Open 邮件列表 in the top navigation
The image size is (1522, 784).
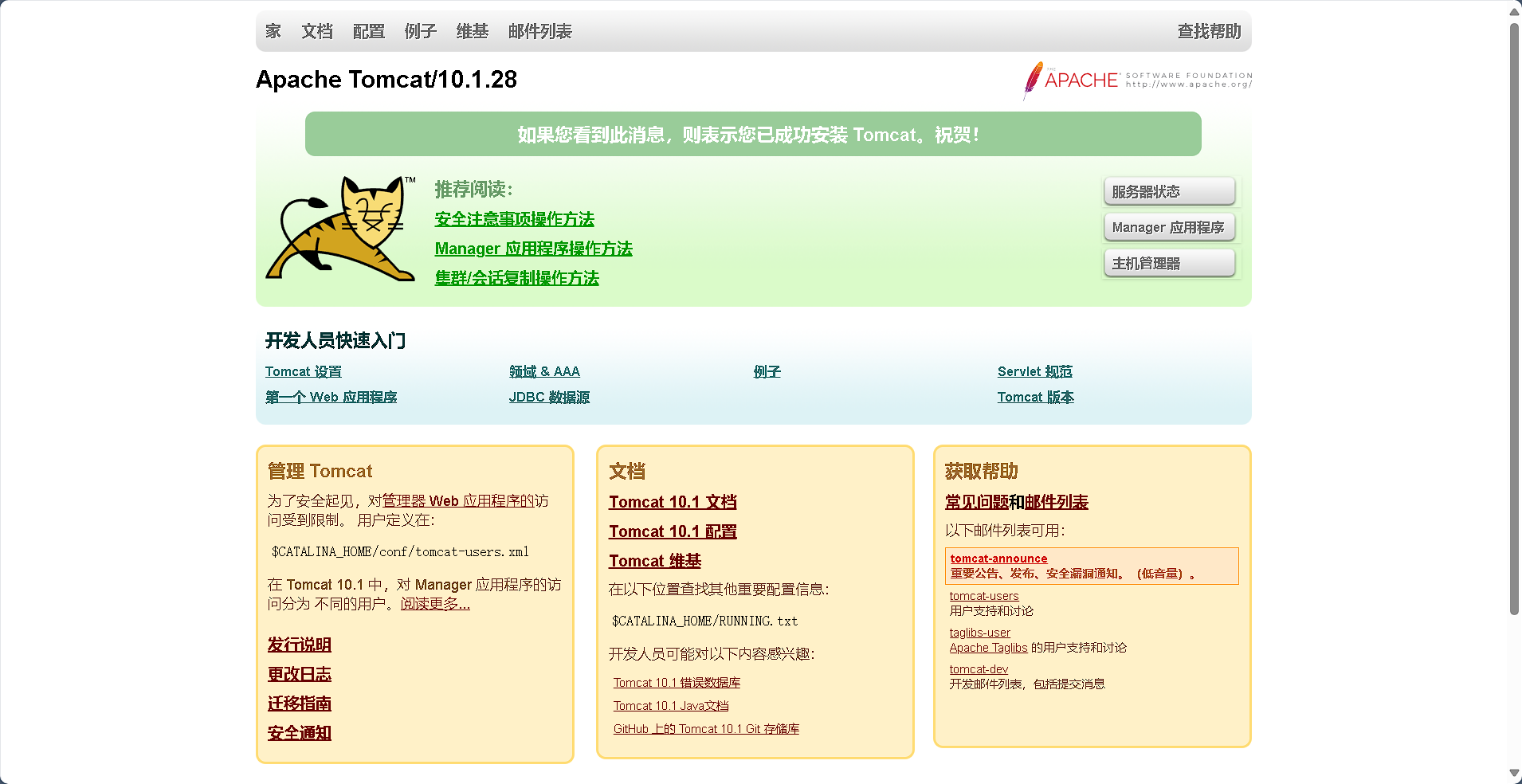pos(539,31)
